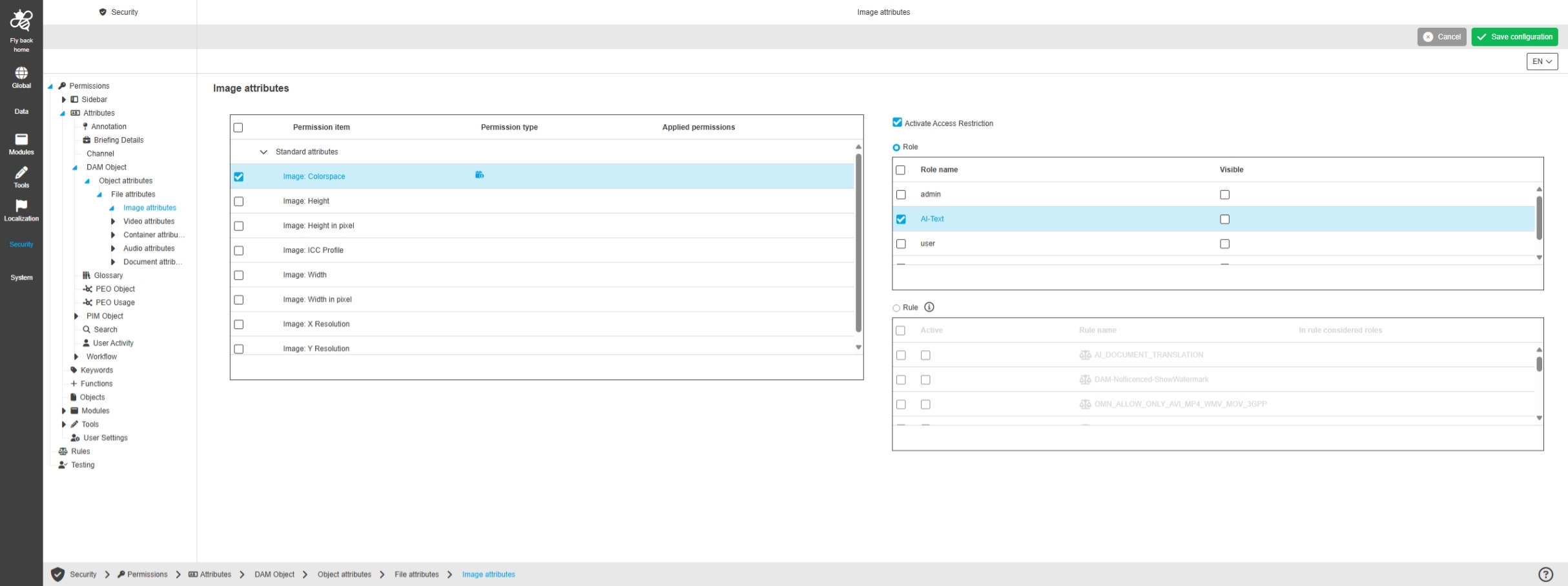Tick the Image: ICC Profile checkbox
The width and height of the screenshot is (1568, 586).
(239, 251)
